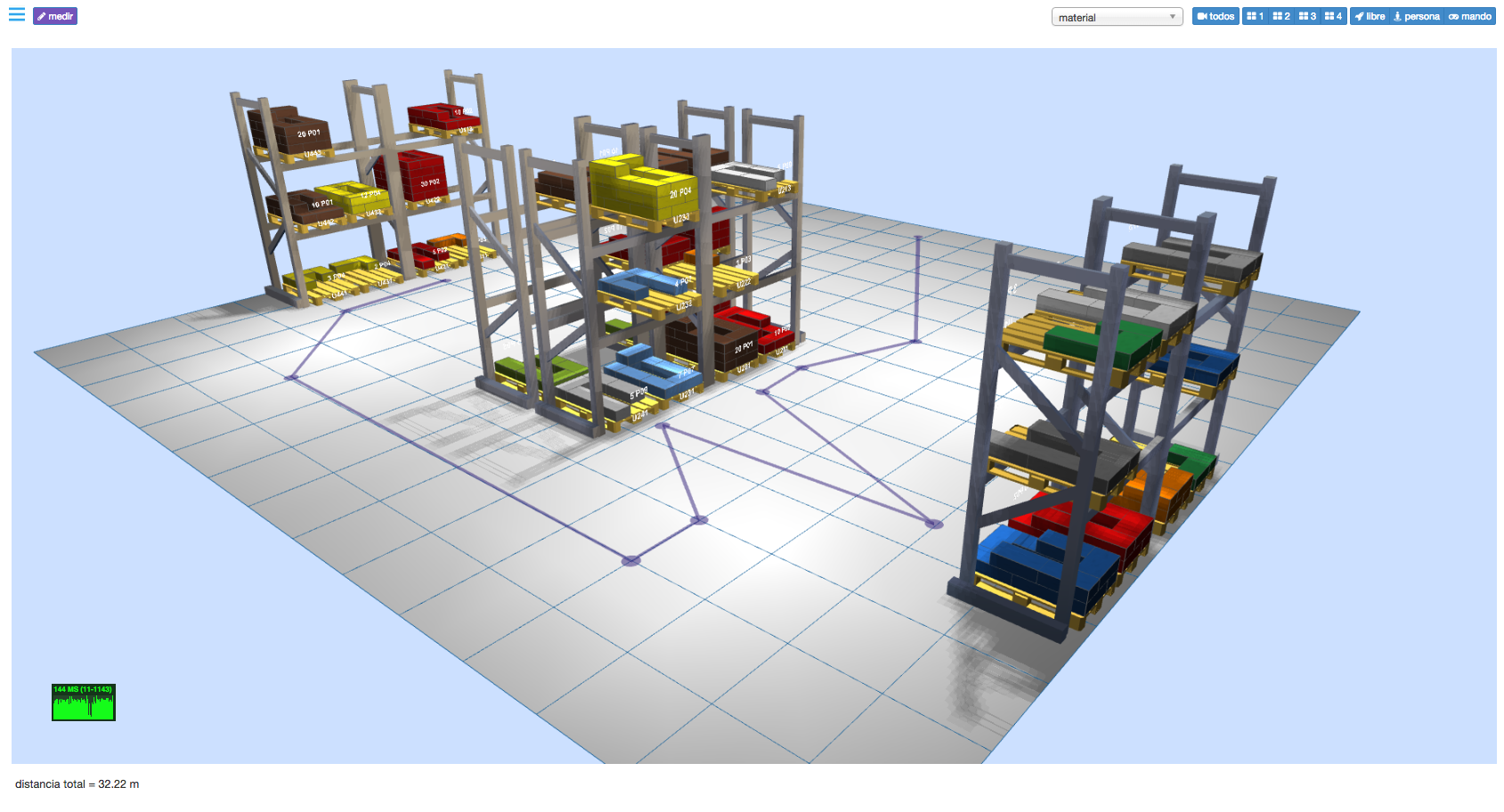Switch to camera preset 1
Screen dimensions: 1504x812
point(1255,16)
